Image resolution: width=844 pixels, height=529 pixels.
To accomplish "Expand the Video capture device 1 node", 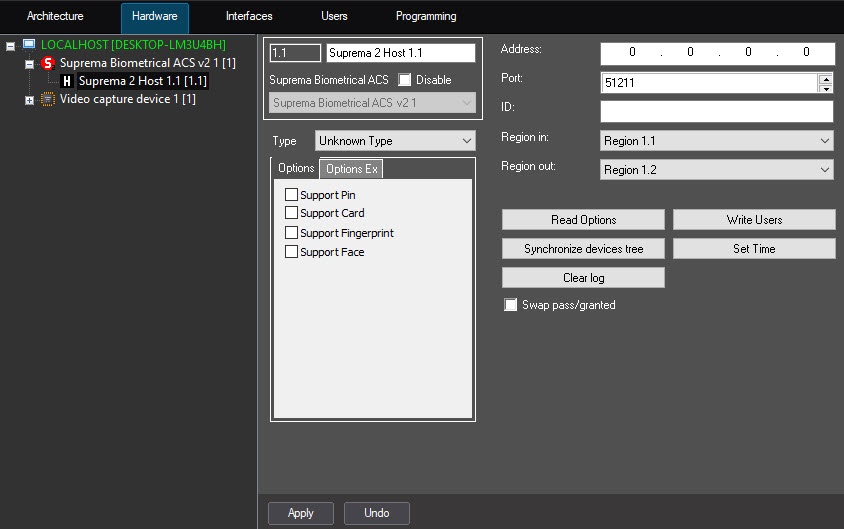I will click(x=29, y=100).
